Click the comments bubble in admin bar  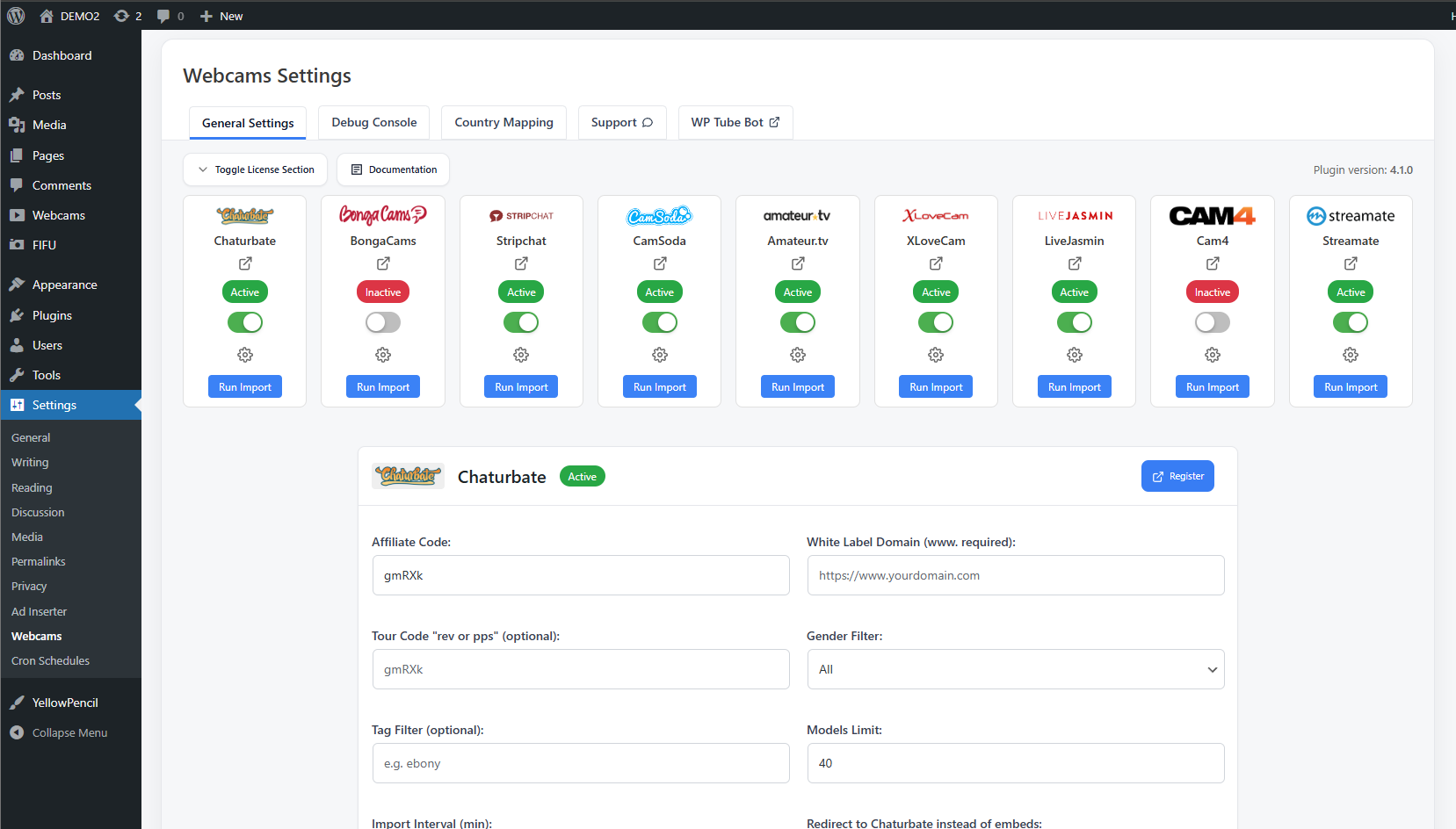[x=170, y=16]
